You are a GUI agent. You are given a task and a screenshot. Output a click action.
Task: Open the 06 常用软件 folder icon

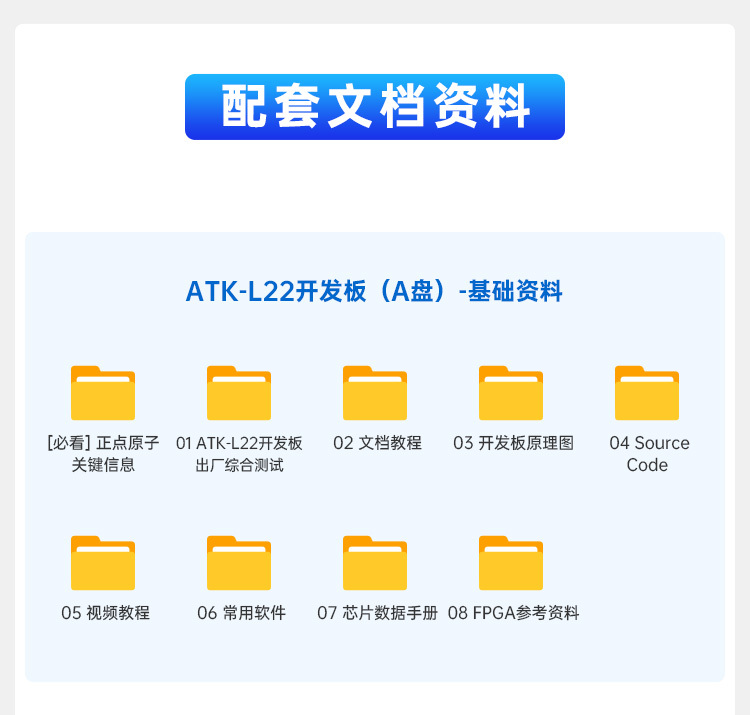click(239, 563)
